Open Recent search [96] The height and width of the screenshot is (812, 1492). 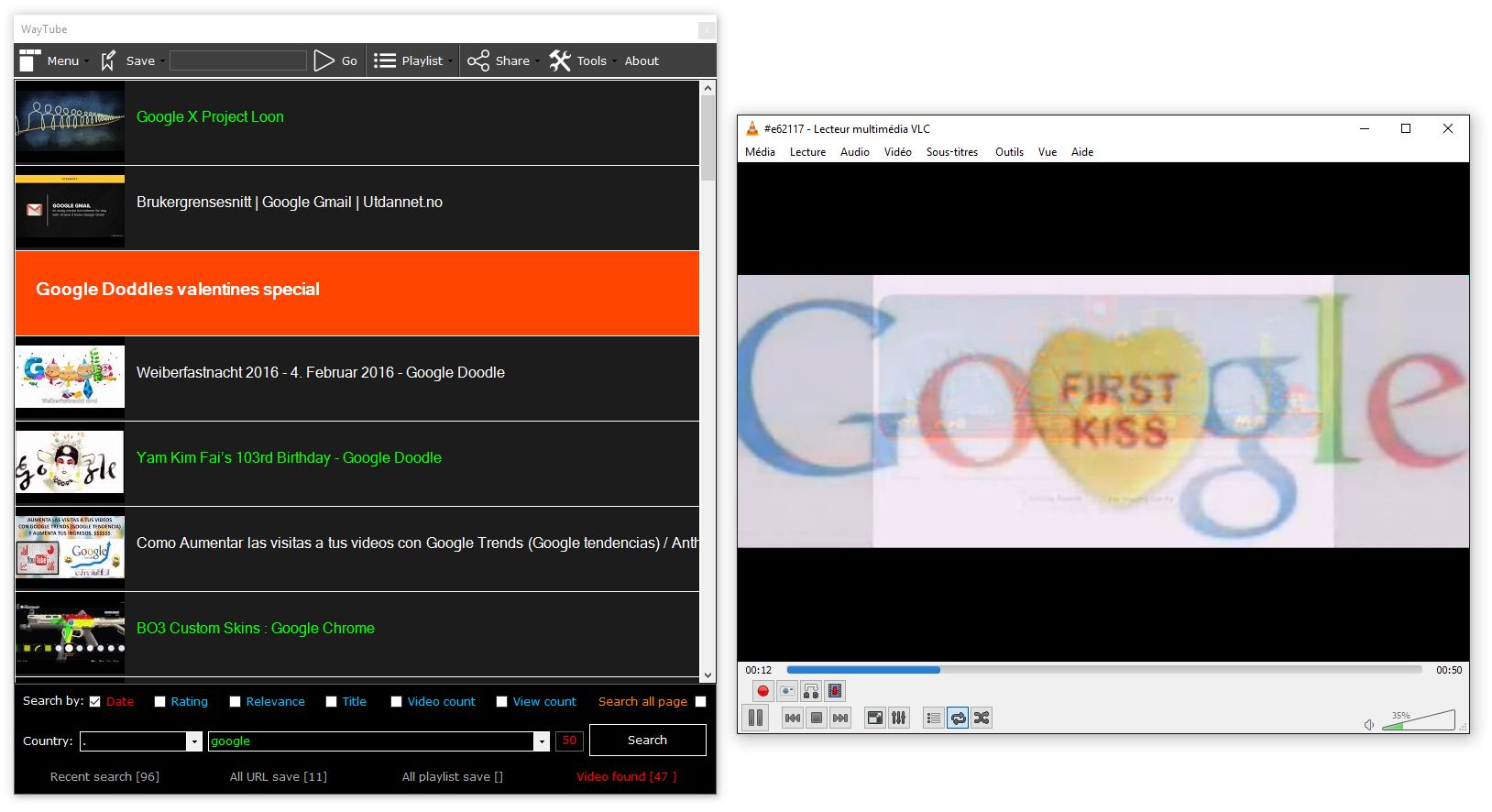tap(104, 777)
